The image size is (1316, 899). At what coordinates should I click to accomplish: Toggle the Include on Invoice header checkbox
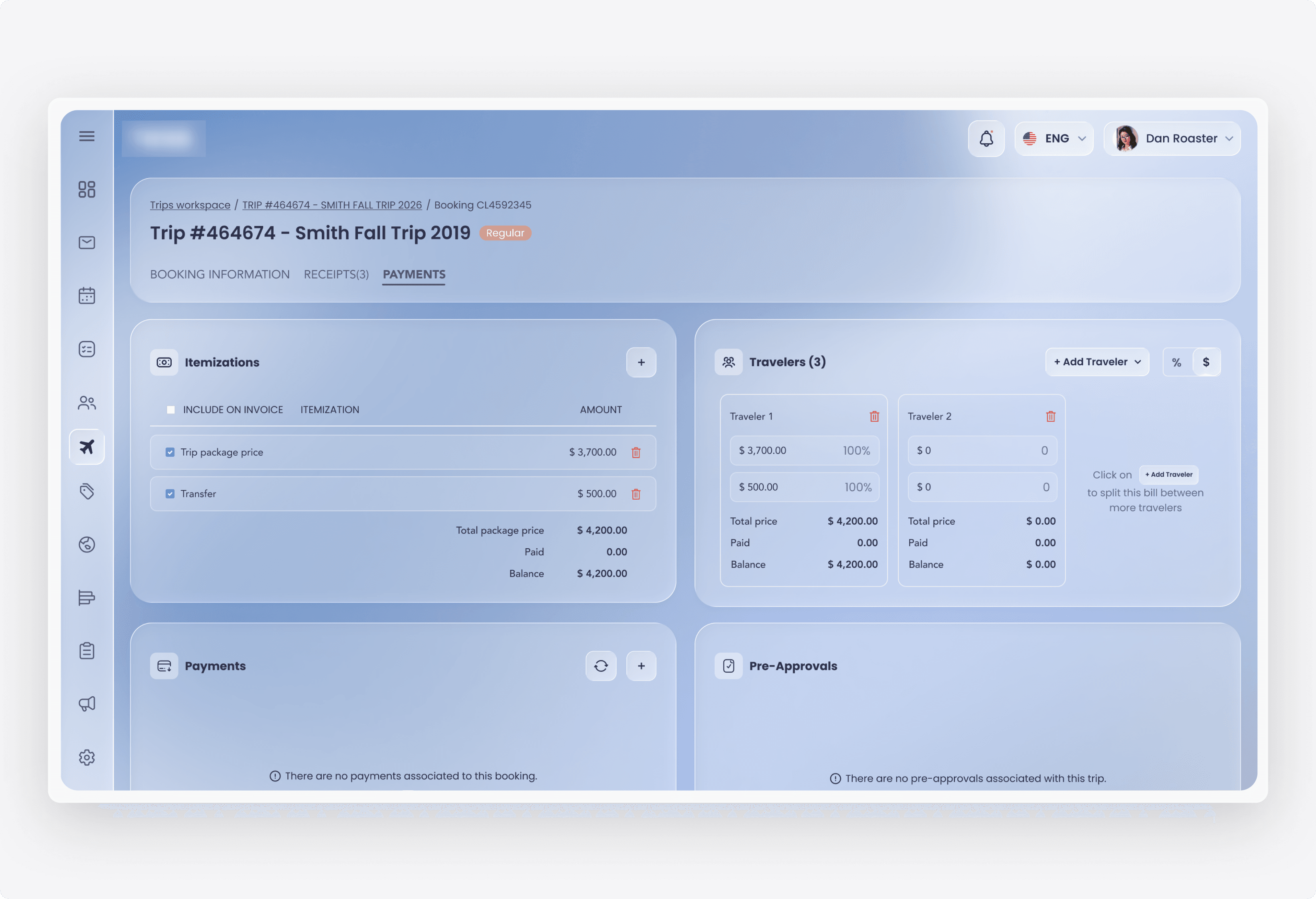[x=171, y=409]
